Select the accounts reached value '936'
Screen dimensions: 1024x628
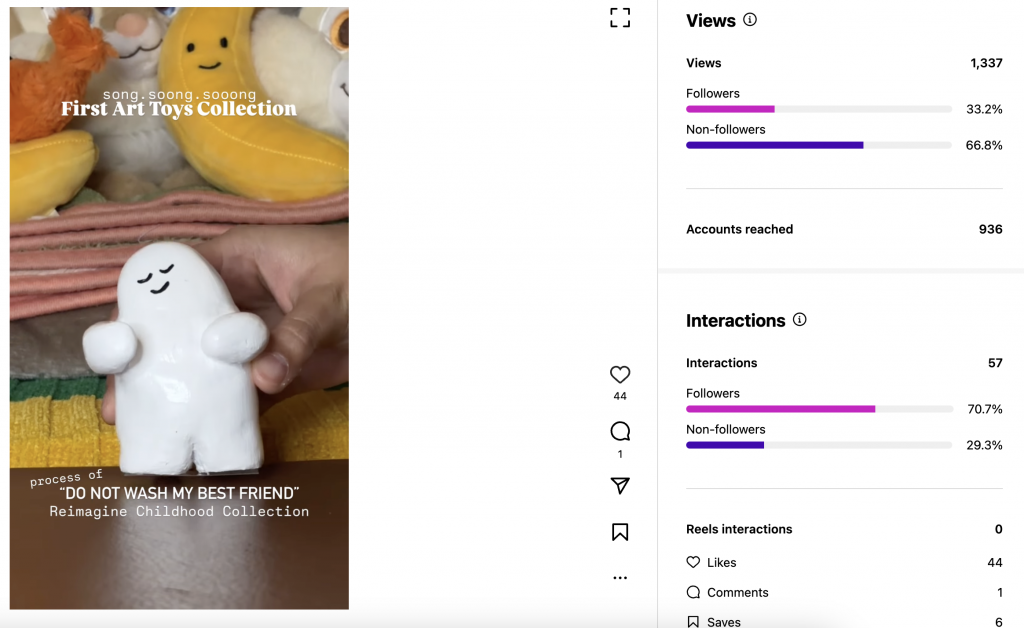point(991,229)
